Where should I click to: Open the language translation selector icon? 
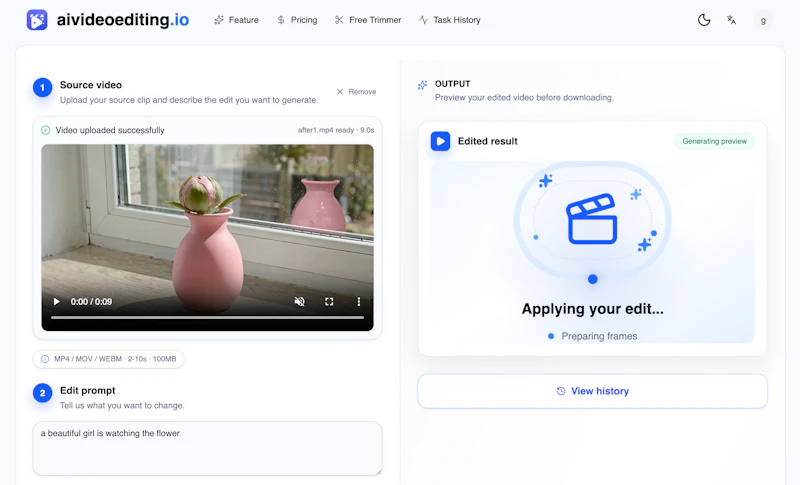pos(731,20)
